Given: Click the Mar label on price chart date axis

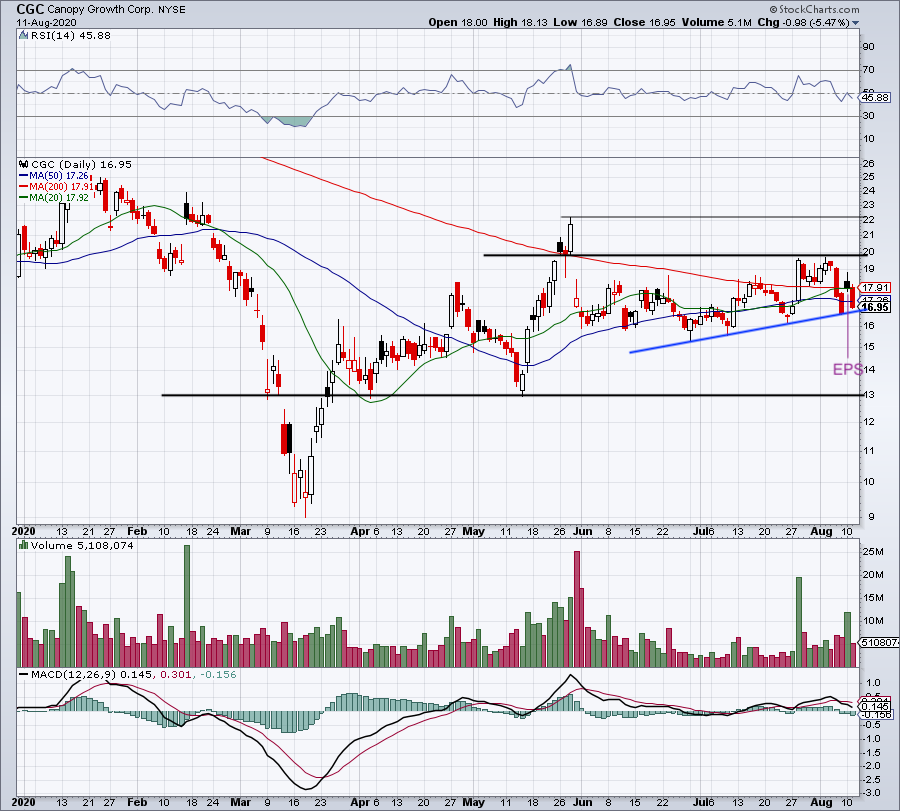Looking at the screenshot, I should 240,531.
